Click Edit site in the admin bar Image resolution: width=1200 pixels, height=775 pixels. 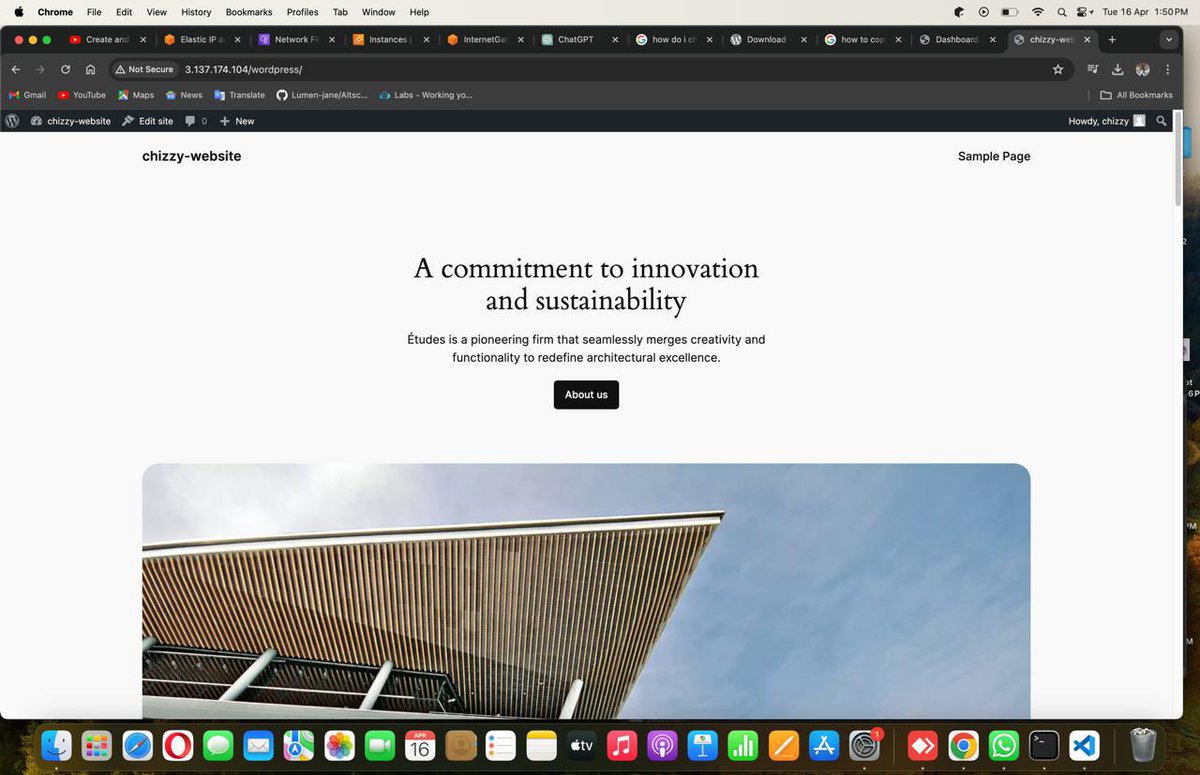pyautogui.click(x=147, y=121)
